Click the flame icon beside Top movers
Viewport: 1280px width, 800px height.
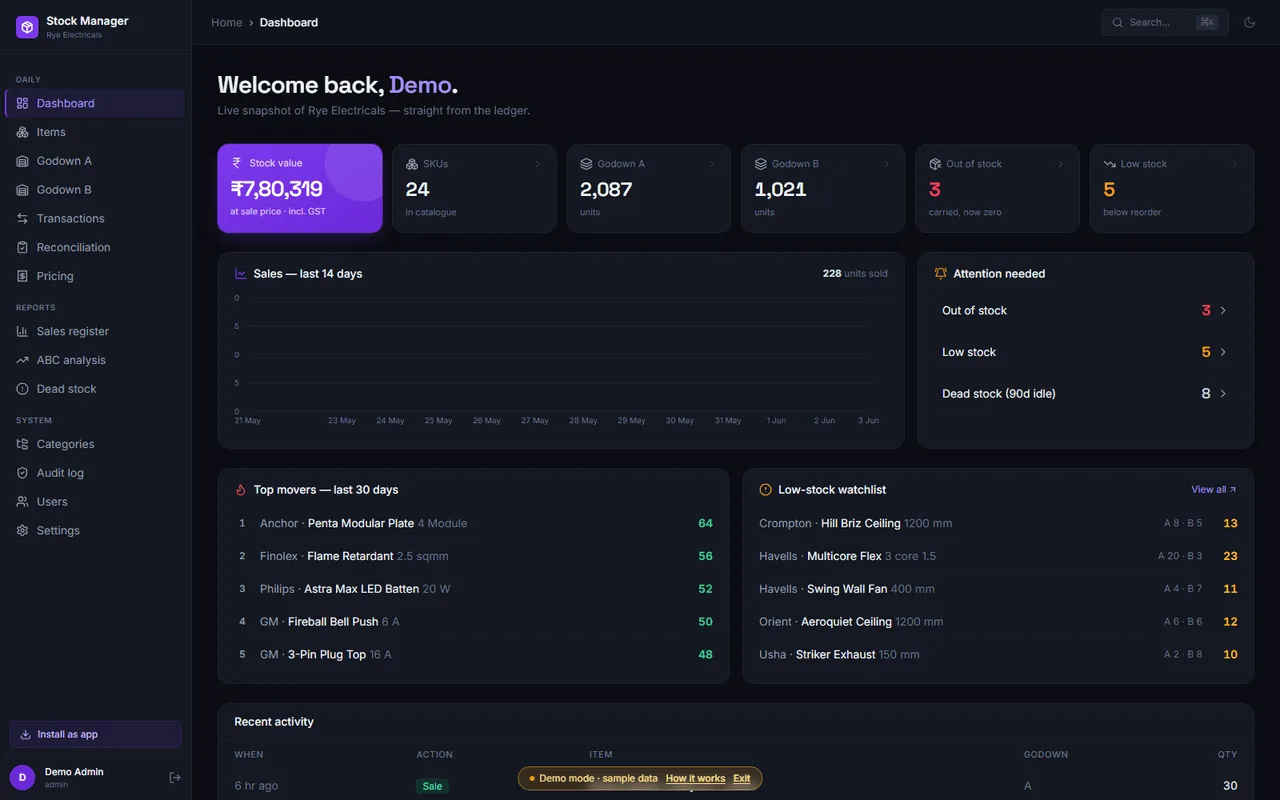point(240,490)
